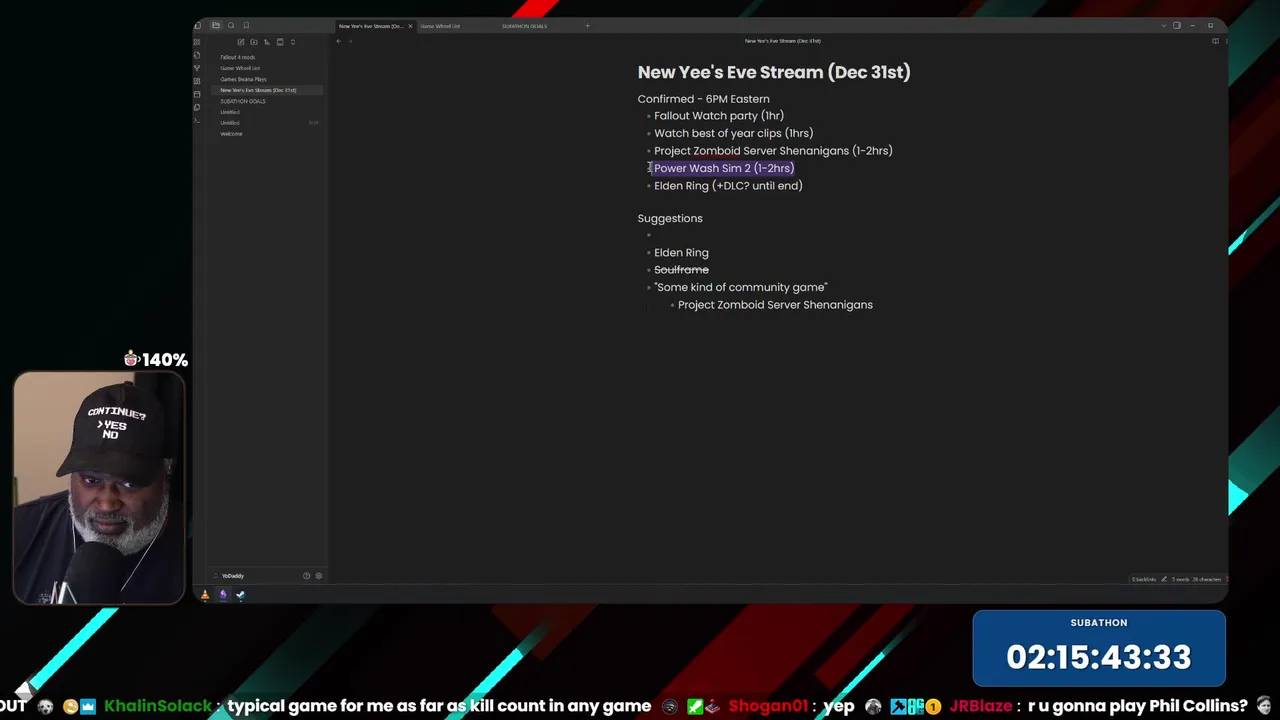Click the 'Confirmed - 6PM Eastern' line
The image size is (1280, 720).
coord(703,99)
